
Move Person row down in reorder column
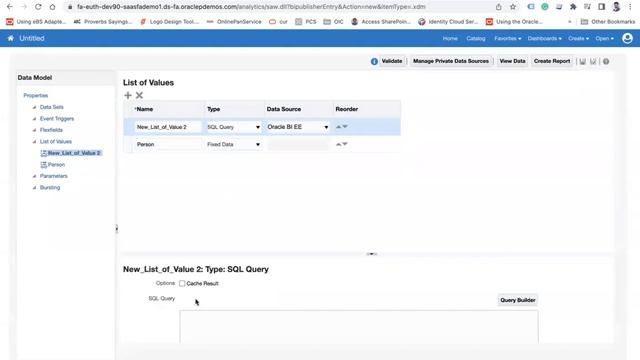tap(345, 144)
